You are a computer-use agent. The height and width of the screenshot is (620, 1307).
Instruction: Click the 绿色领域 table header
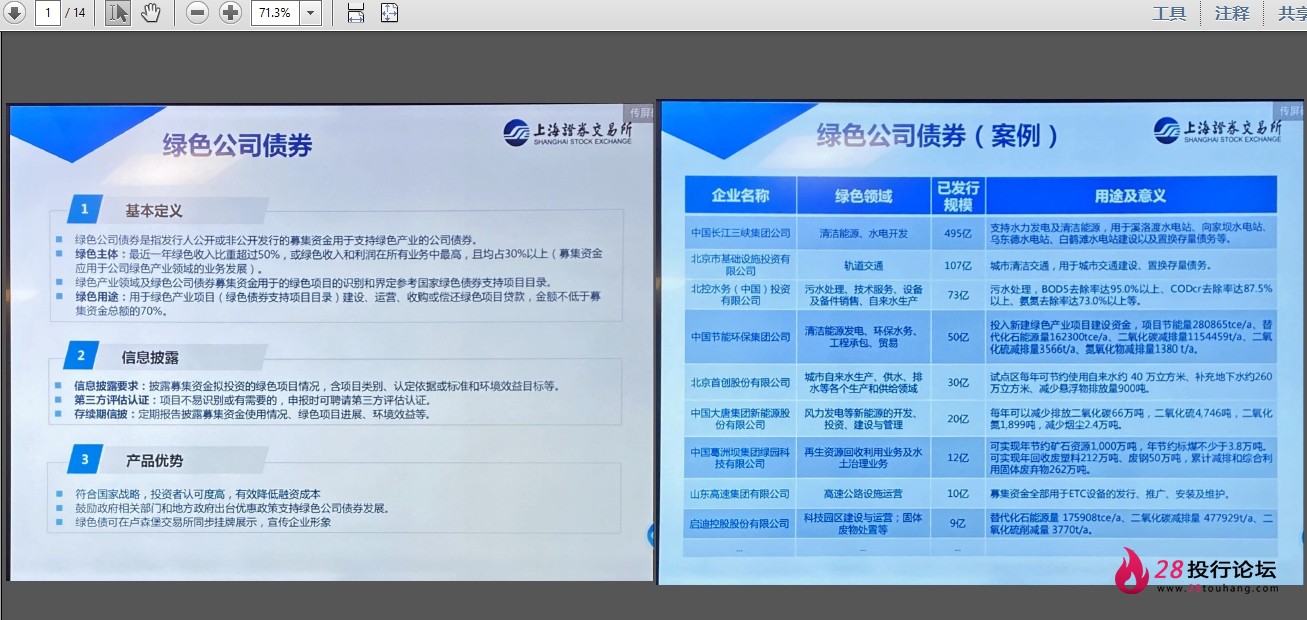click(x=863, y=195)
